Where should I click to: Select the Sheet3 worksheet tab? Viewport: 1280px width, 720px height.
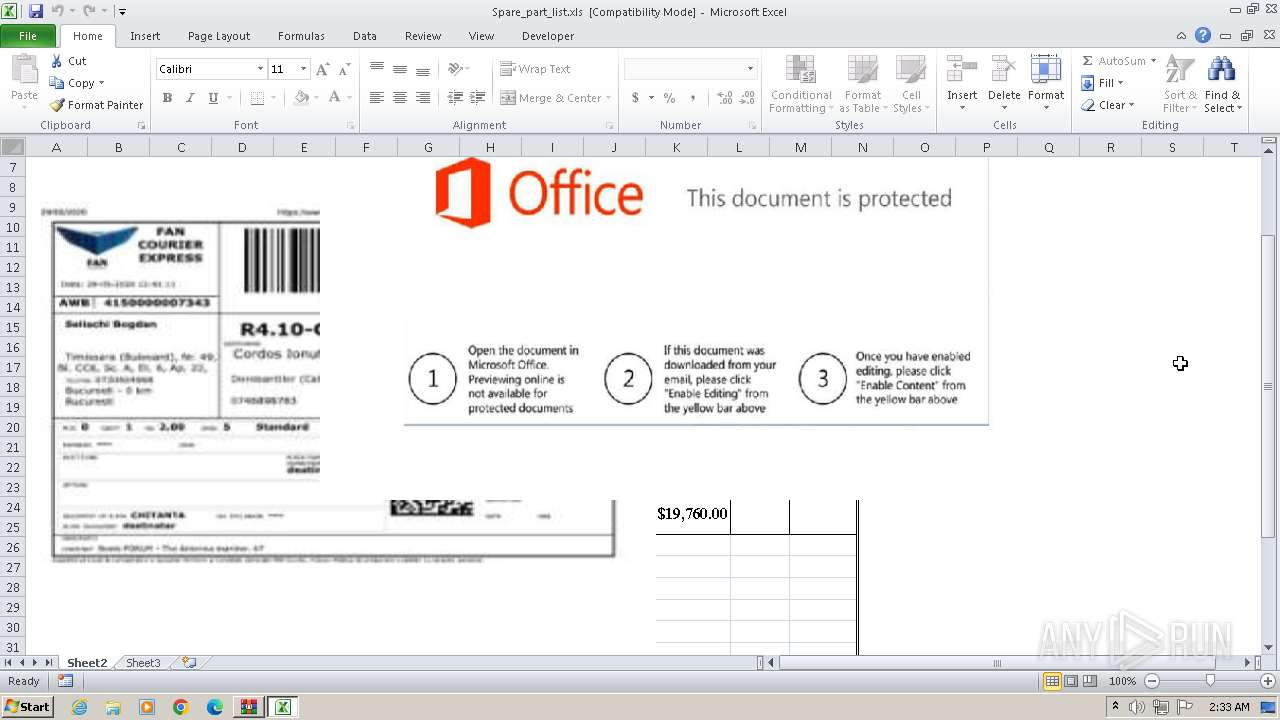click(x=143, y=663)
